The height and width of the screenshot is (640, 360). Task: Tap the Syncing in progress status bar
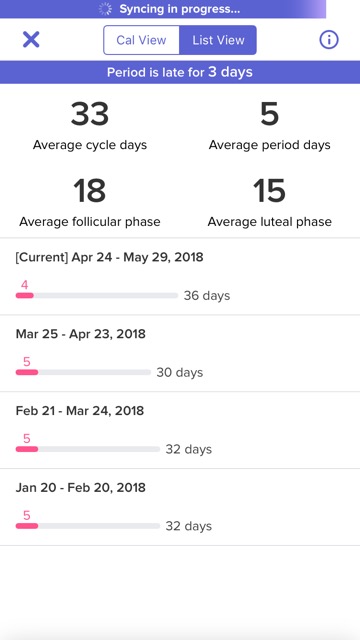click(x=163, y=9)
